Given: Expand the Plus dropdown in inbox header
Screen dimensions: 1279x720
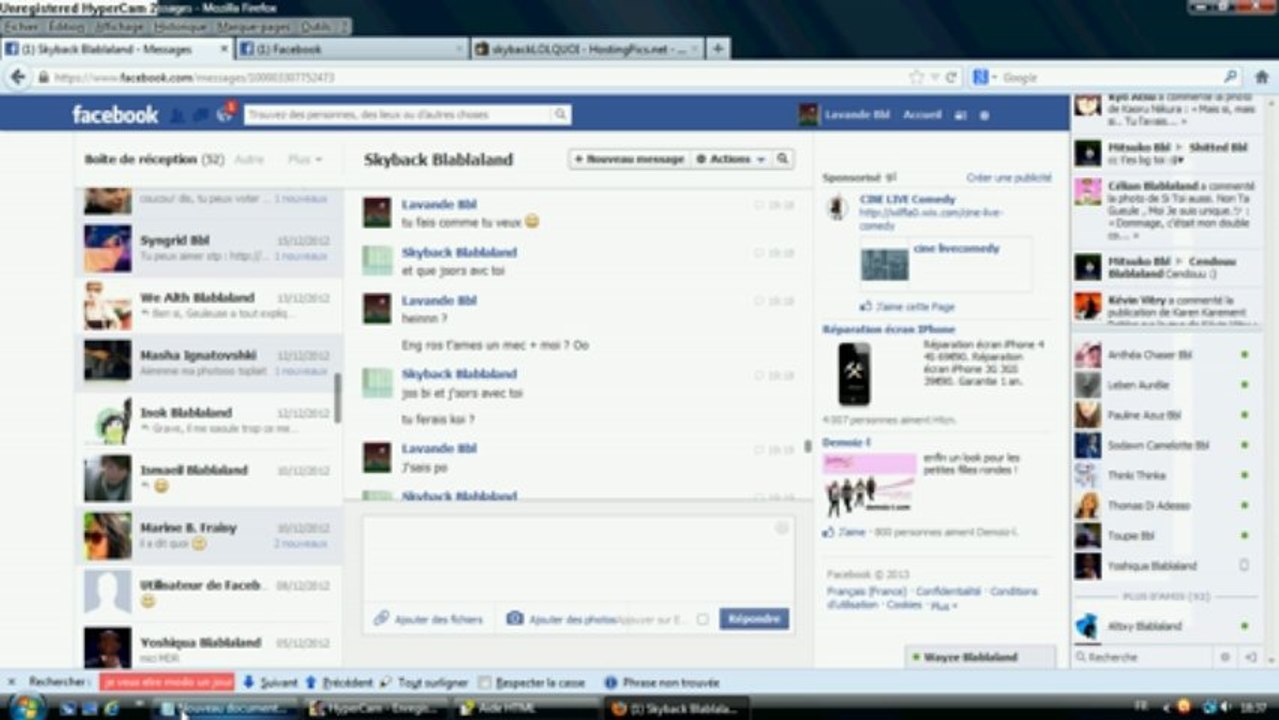Looking at the screenshot, I should [305, 159].
